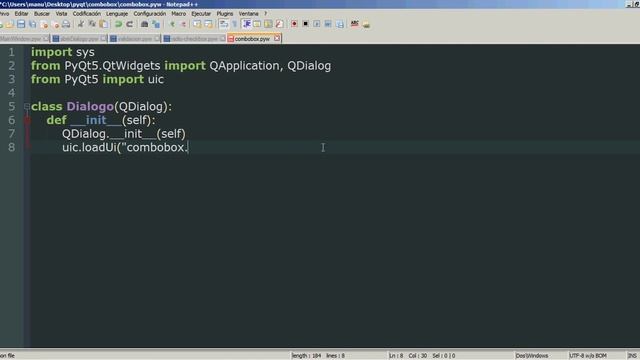Toggle the INS insert mode indicator
Screen dimensions: 640x360
coord(632,356)
